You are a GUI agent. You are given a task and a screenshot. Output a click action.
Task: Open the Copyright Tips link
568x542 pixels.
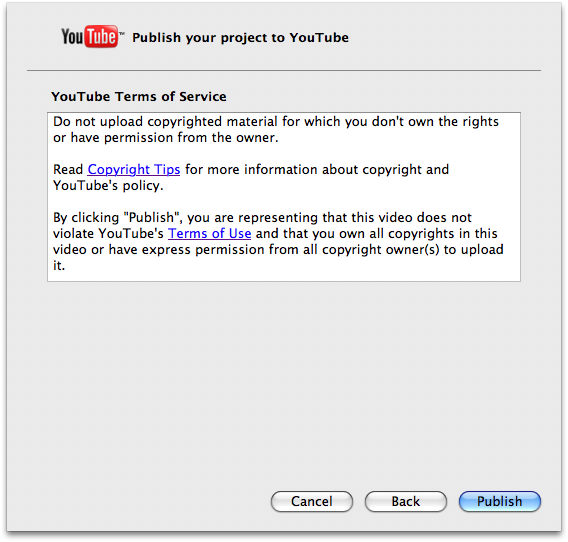pyautogui.click(x=134, y=169)
